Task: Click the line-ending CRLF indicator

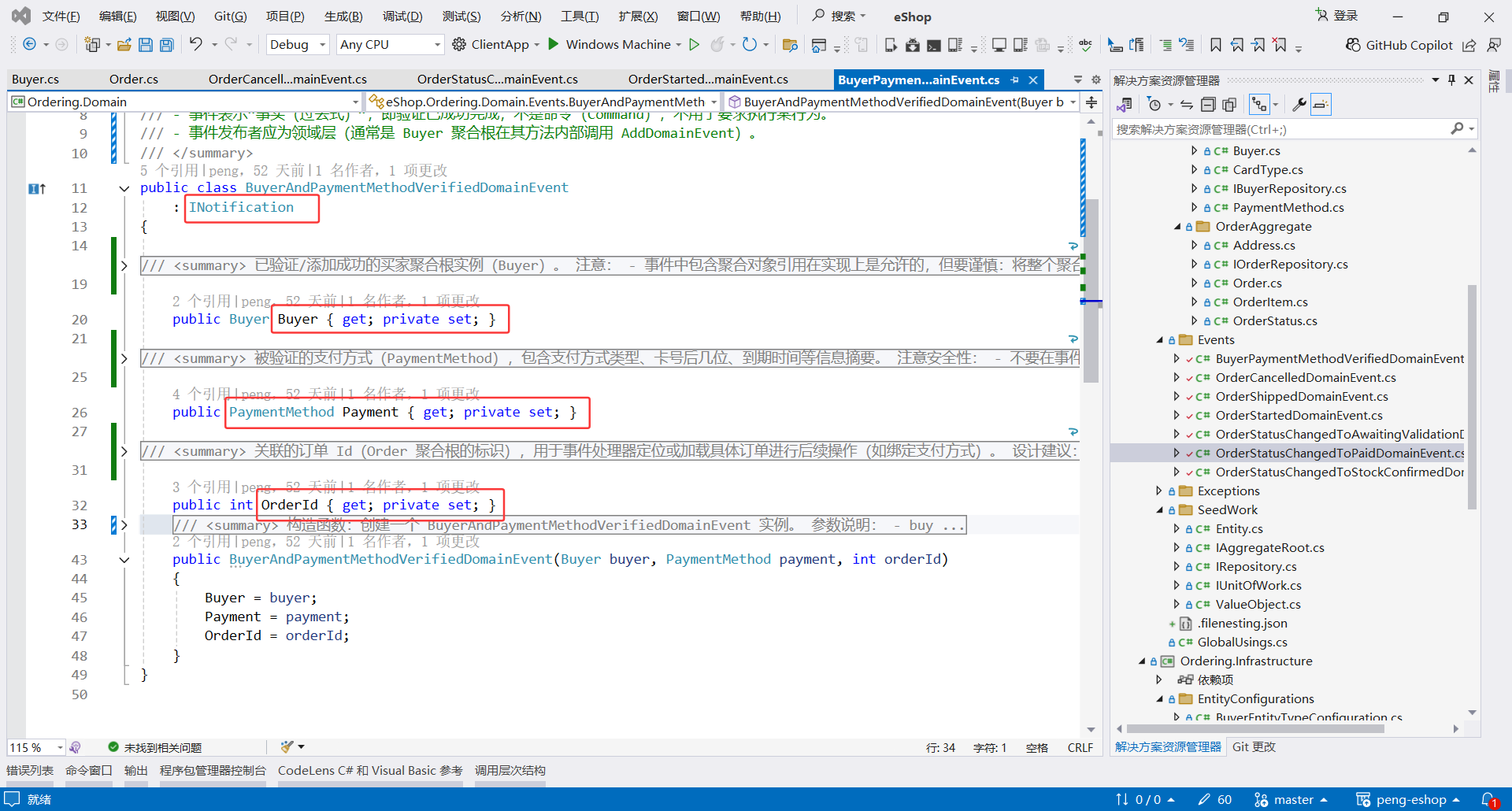Action: pyautogui.click(x=1080, y=747)
